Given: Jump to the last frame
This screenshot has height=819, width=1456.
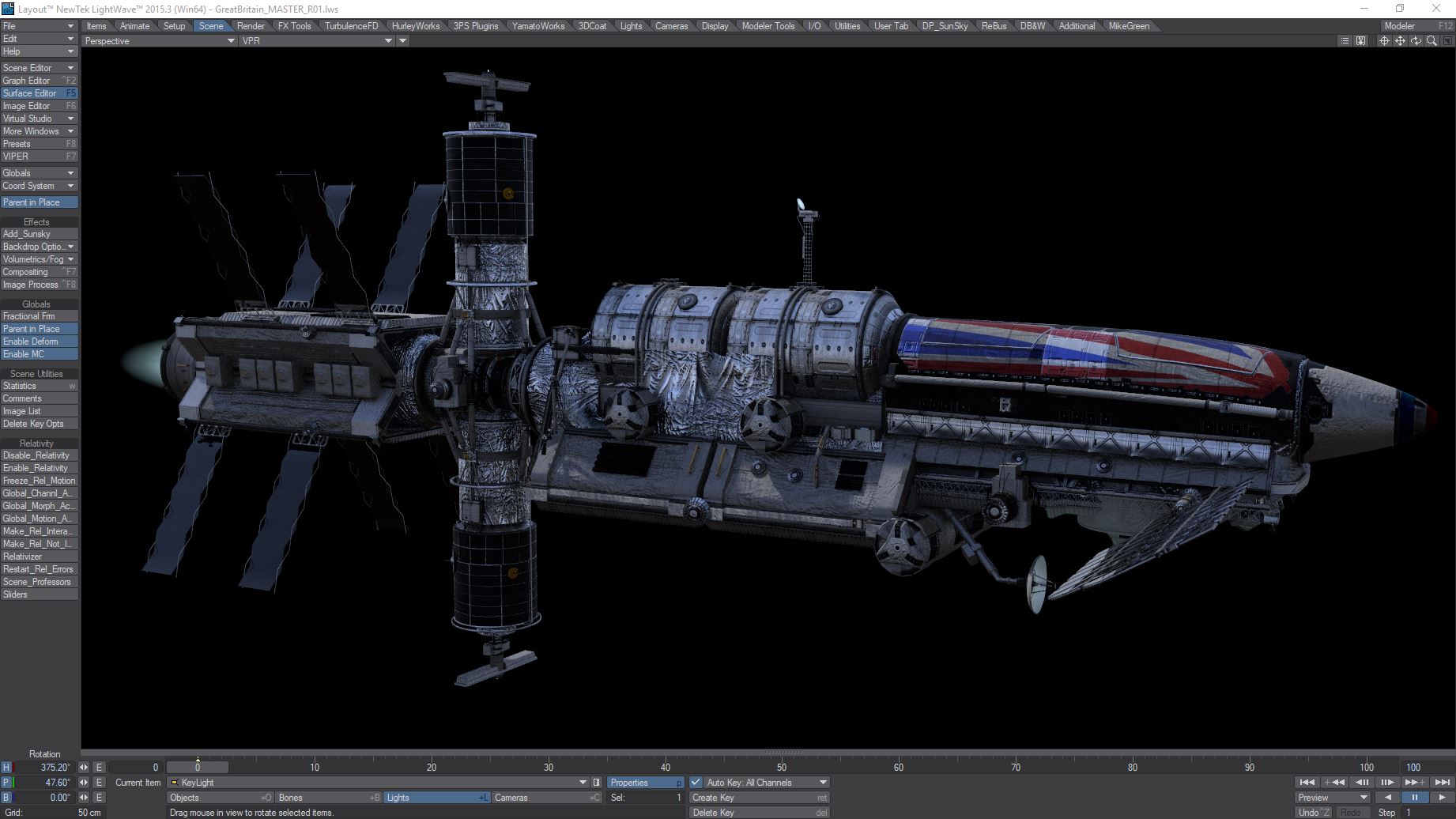Looking at the screenshot, I should pyautogui.click(x=1443, y=783).
